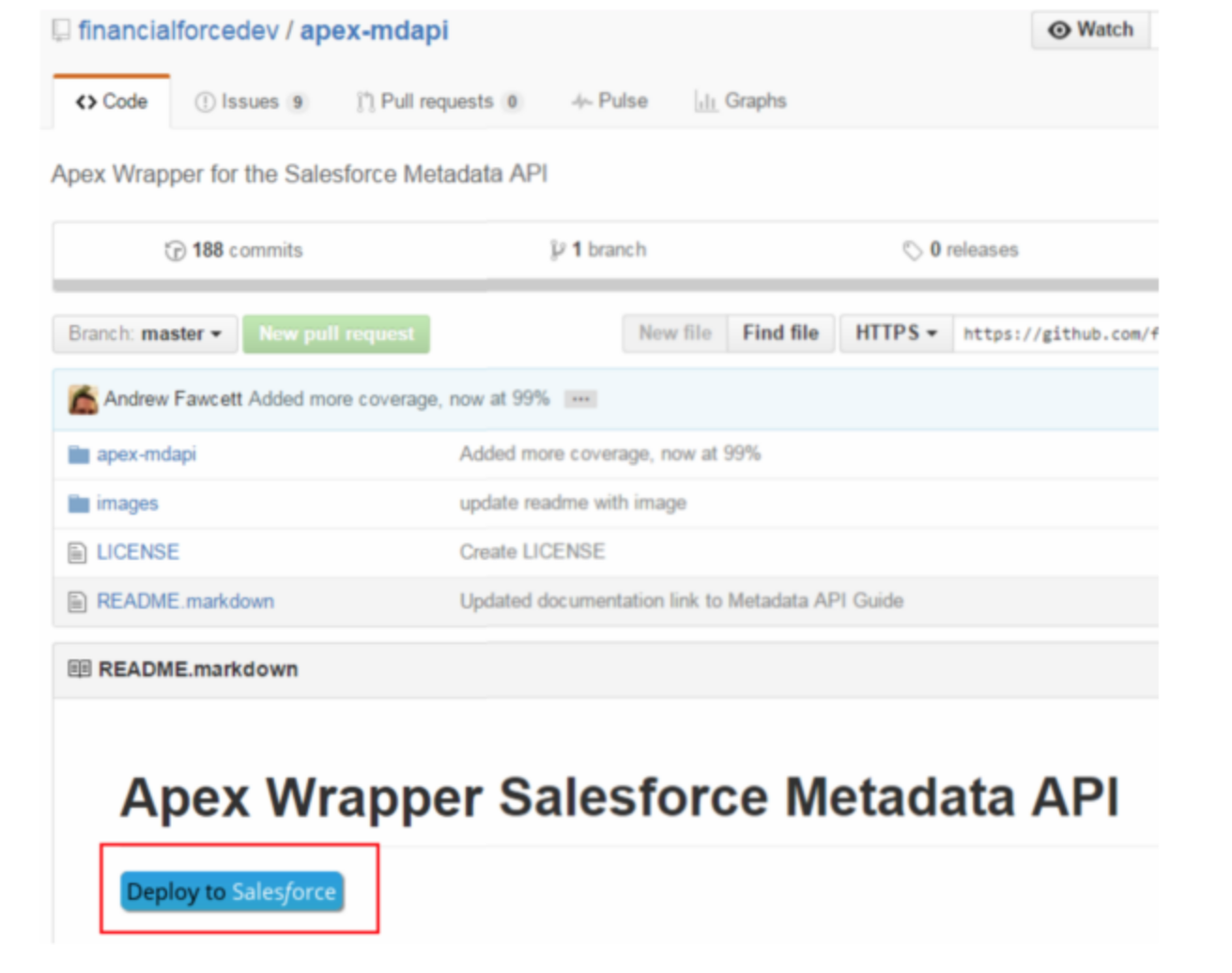The height and width of the screenshot is (973, 1232).
Task: Open the HTTPS clone protocol dropdown
Action: [x=896, y=333]
